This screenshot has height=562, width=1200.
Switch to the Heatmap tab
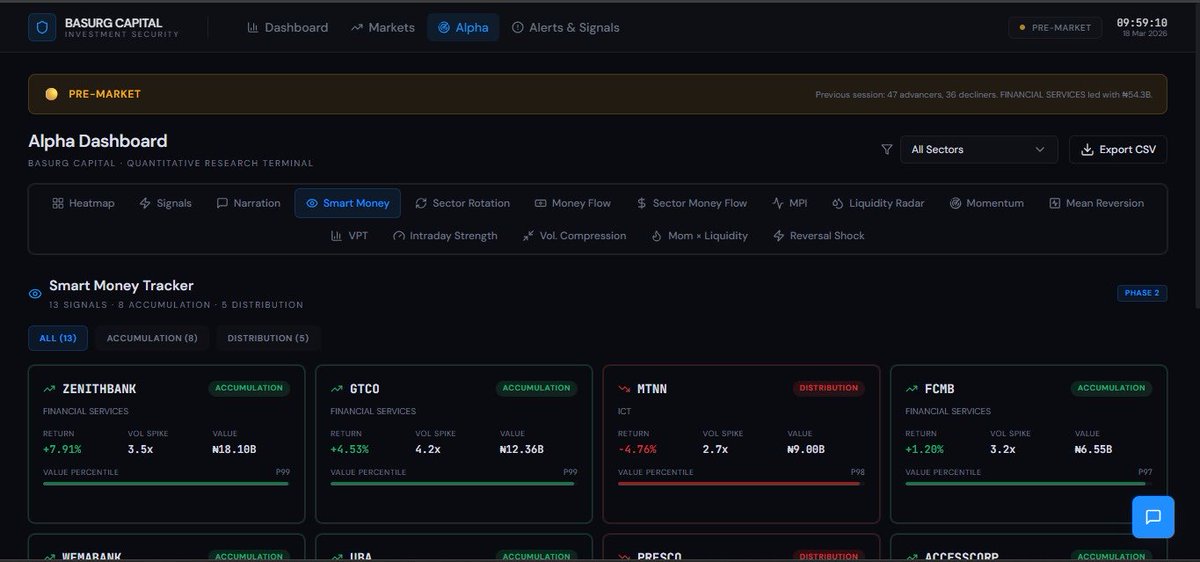[x=84, y=203]
